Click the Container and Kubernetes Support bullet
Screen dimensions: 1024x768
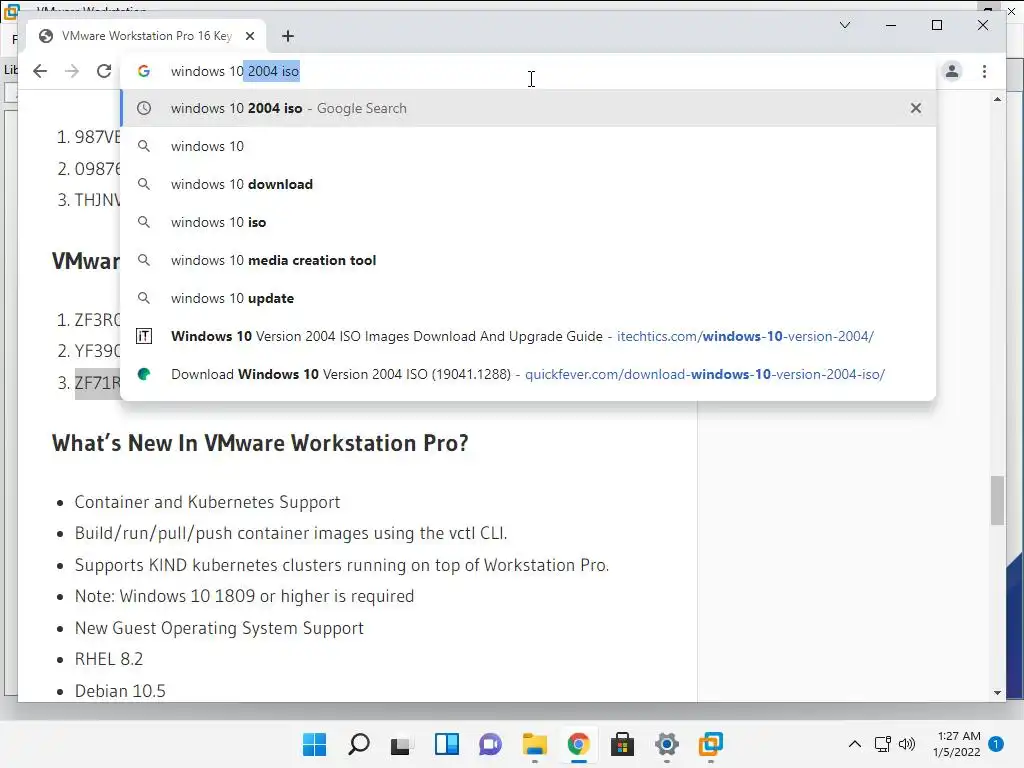click(x=207, y=502)
